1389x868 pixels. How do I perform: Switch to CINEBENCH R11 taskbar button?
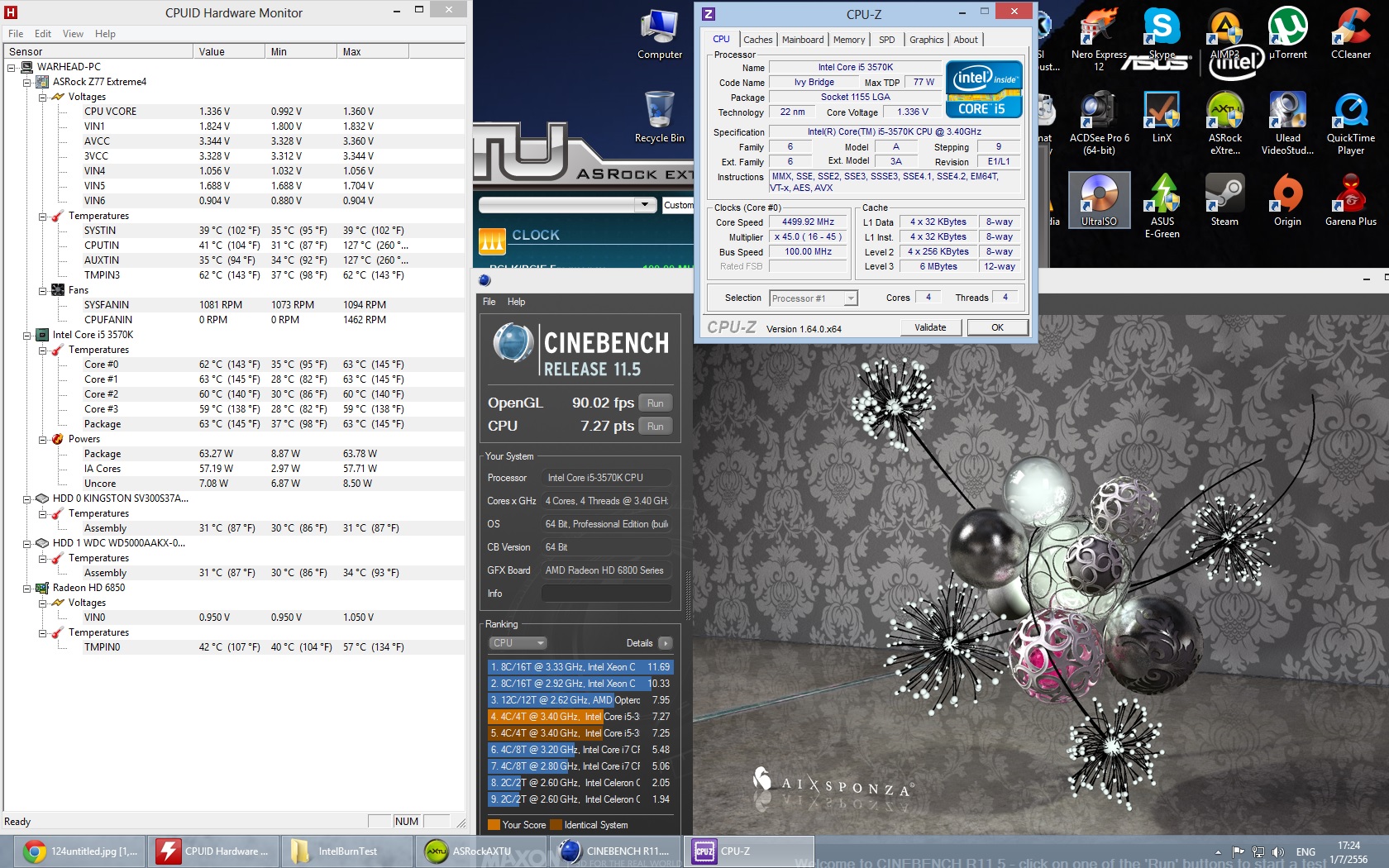pyautogui.click(x=615, y=851)
